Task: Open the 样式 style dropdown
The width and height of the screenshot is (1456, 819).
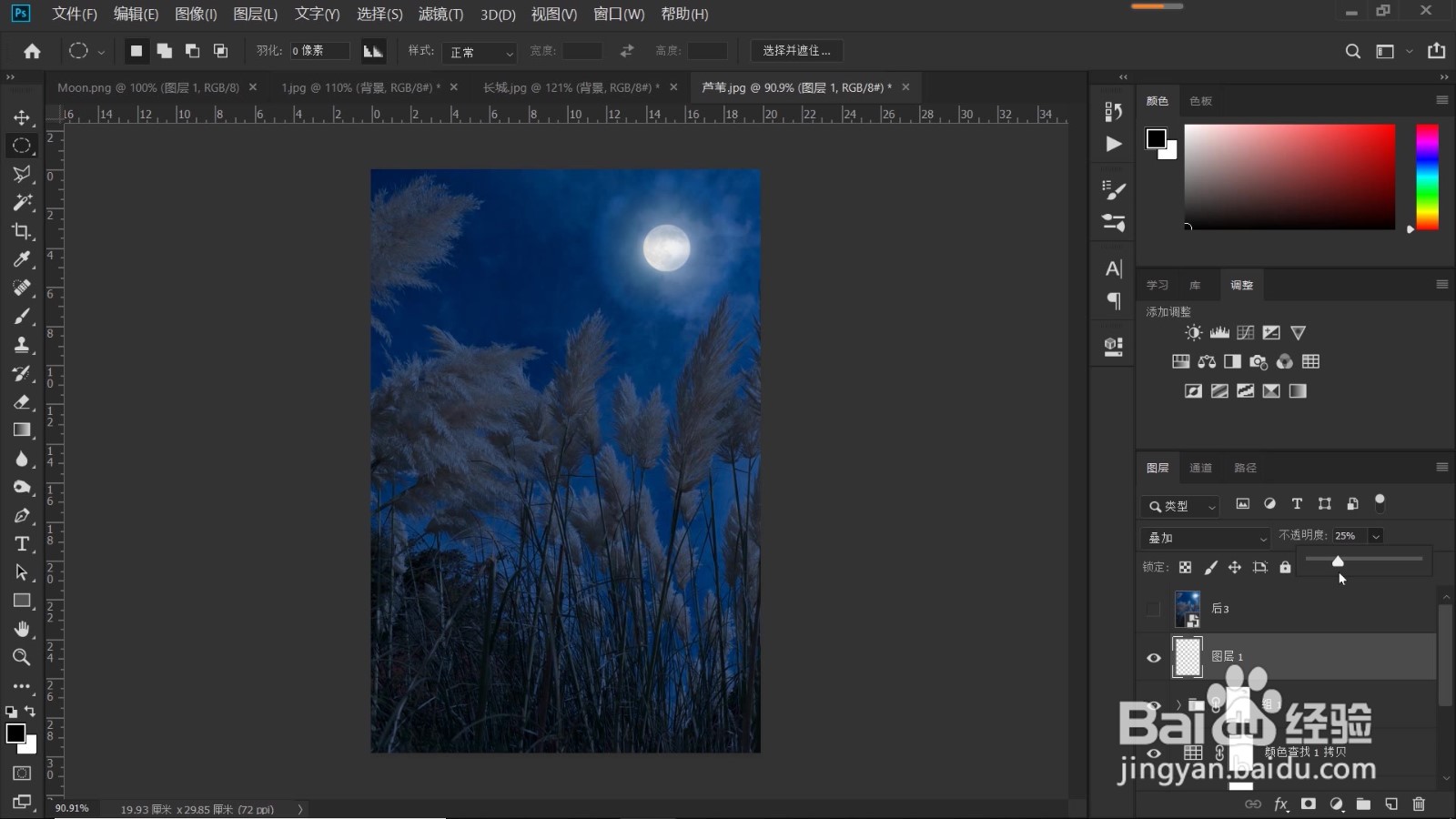Action: [480, 52]
